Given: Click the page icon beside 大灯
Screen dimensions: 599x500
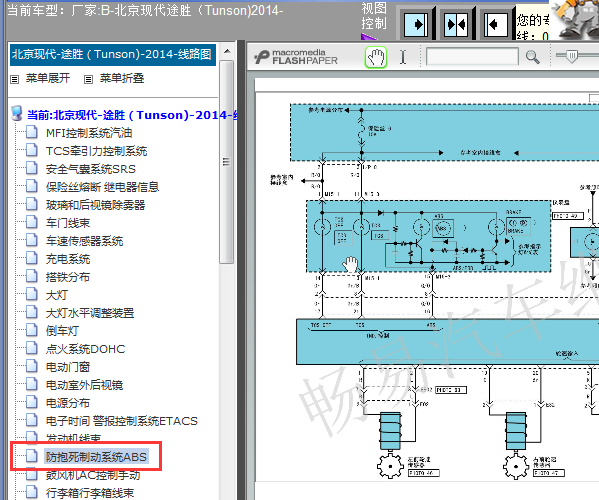Looking at the screenshot, I should (x=32, y=294).
